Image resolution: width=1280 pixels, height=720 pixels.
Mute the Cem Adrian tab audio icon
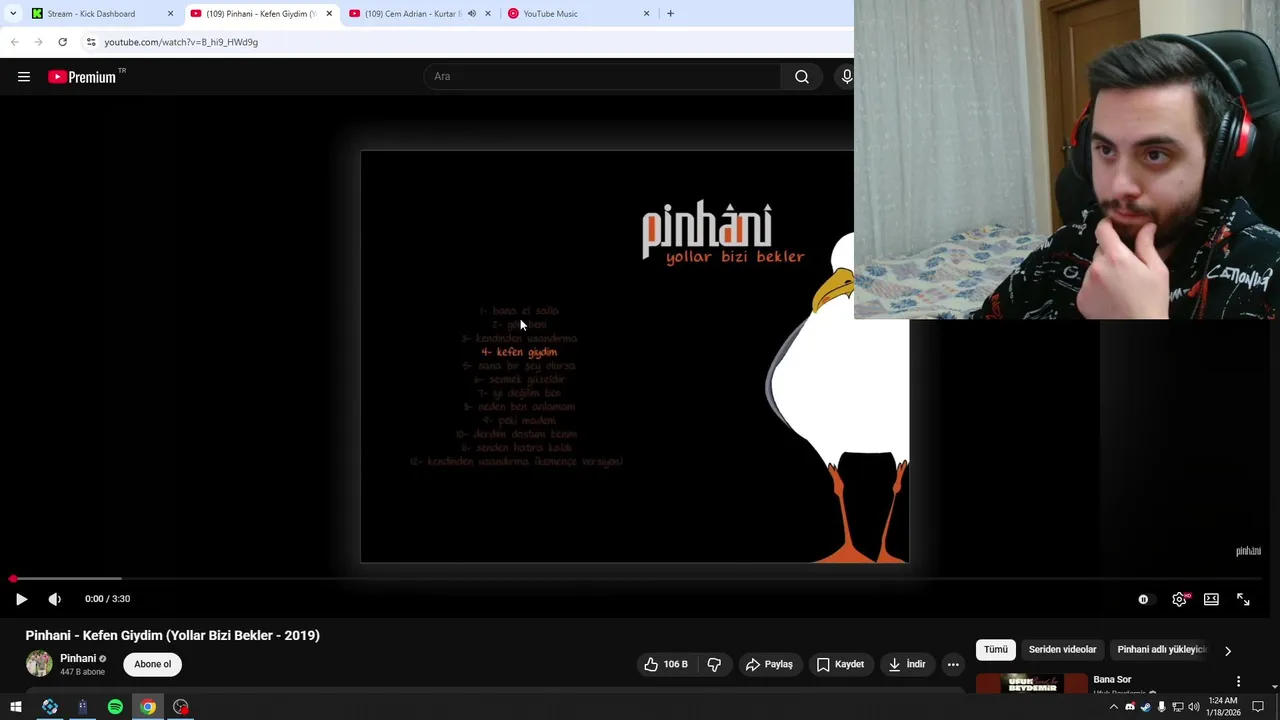tap(471, 14)
